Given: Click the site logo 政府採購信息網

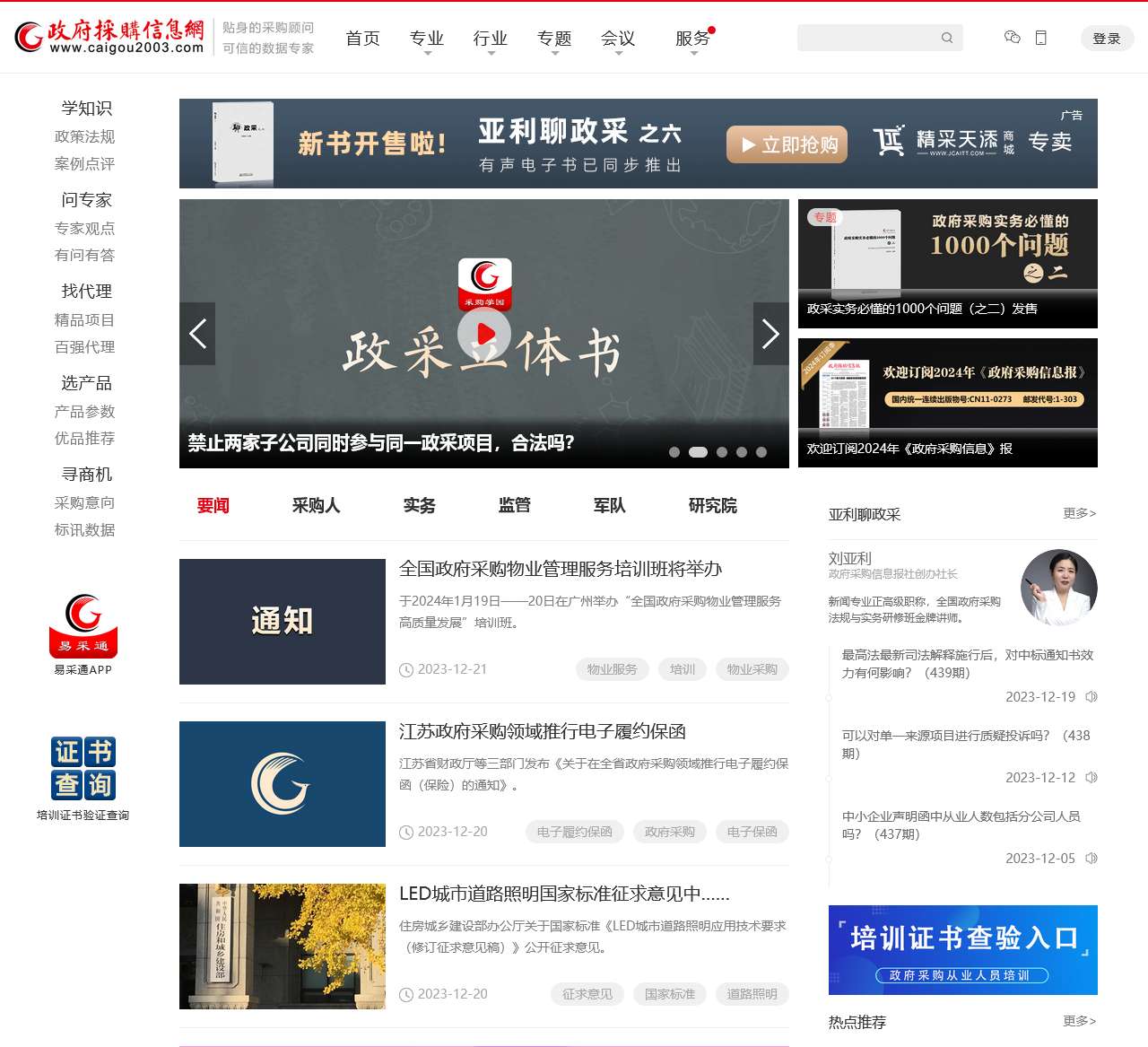Looking at the screenshot, I should coord(109,37).
